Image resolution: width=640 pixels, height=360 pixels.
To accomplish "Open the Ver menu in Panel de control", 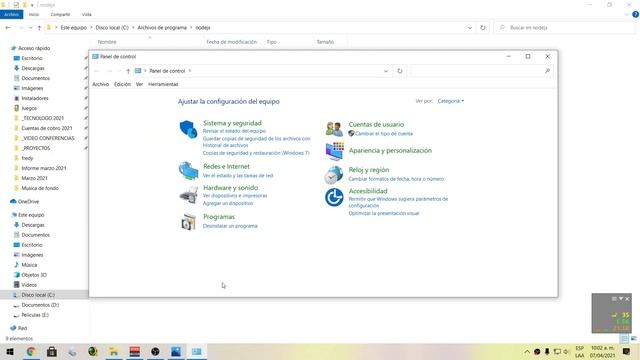I will (140, 84).
